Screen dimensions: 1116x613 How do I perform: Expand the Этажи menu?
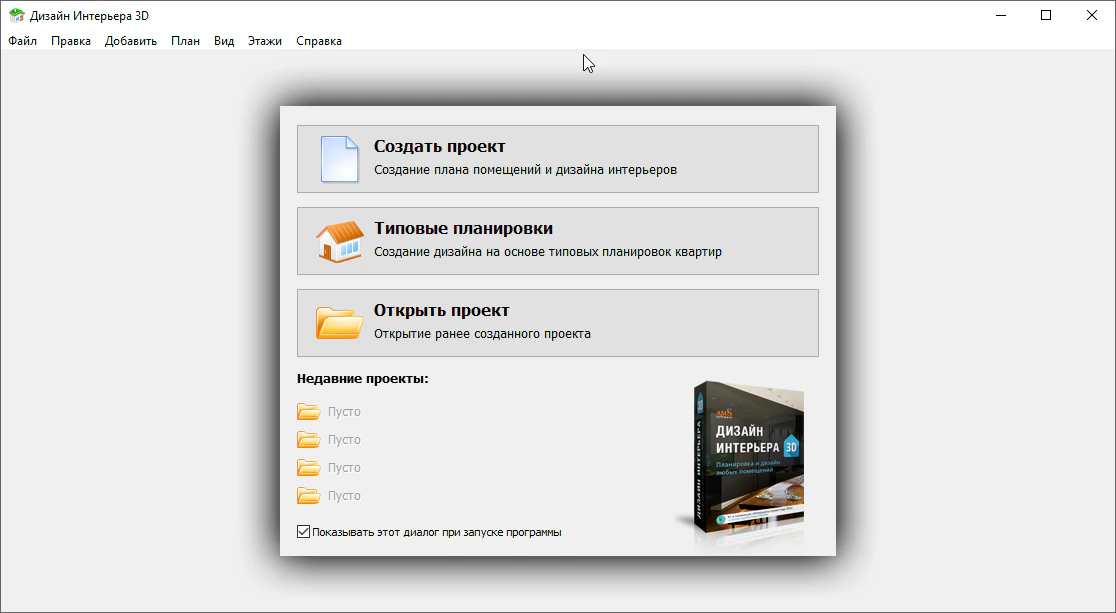coord(265,41)
